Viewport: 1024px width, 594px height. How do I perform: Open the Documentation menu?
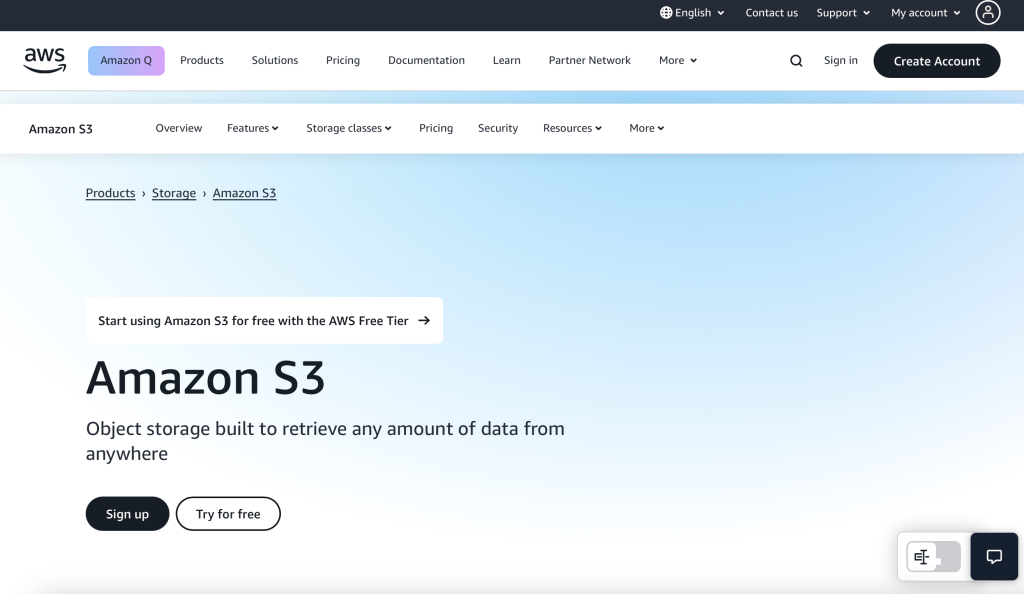[426, 60]
